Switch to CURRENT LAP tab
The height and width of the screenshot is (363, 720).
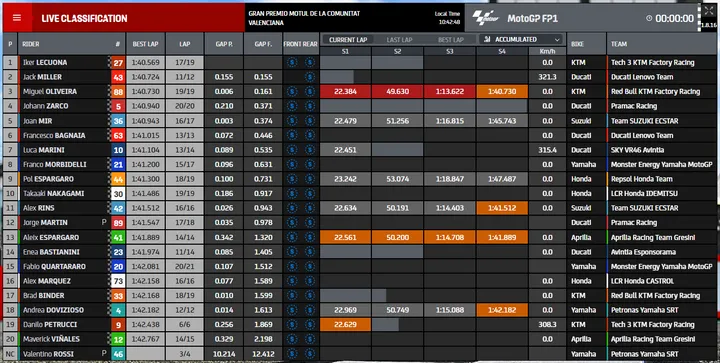pos(348,40)
